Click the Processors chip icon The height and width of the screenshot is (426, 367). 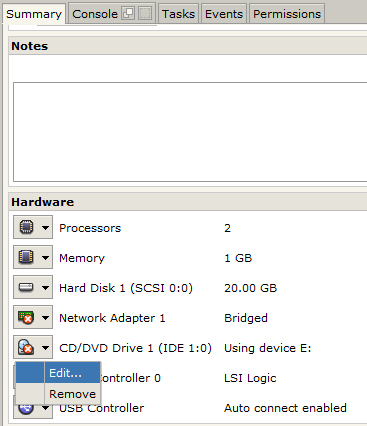tap(26, 227)
